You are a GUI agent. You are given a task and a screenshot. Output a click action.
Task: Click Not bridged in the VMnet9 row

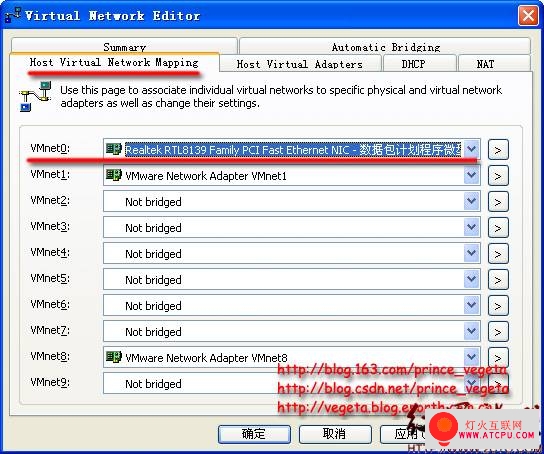pyautogui.click(x=153, y=384)
